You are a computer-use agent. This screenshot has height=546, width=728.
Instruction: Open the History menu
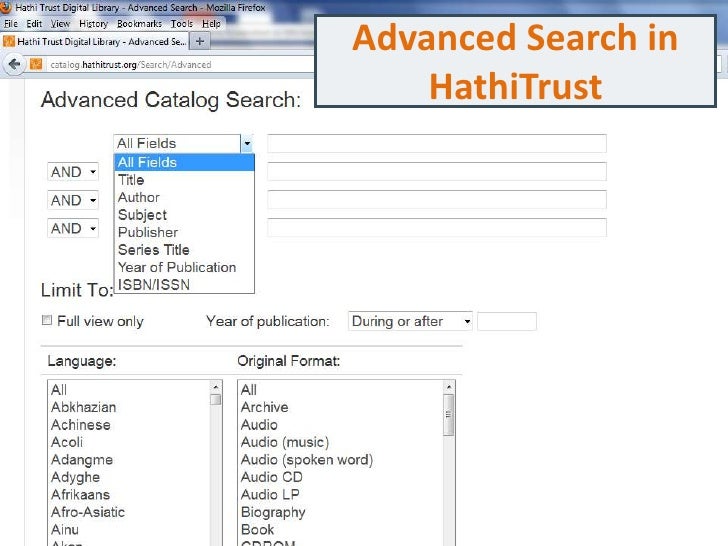point(93,24)
